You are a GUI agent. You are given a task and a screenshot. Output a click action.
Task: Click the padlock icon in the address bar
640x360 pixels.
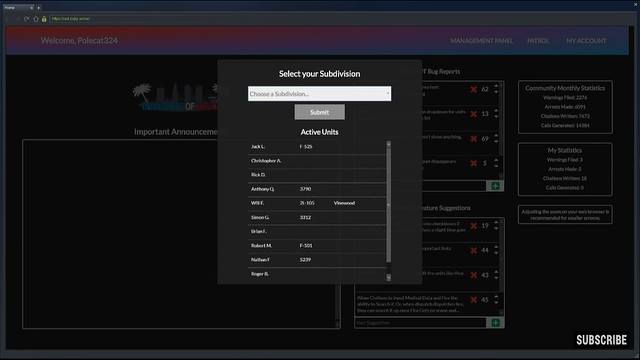point(44,19)
